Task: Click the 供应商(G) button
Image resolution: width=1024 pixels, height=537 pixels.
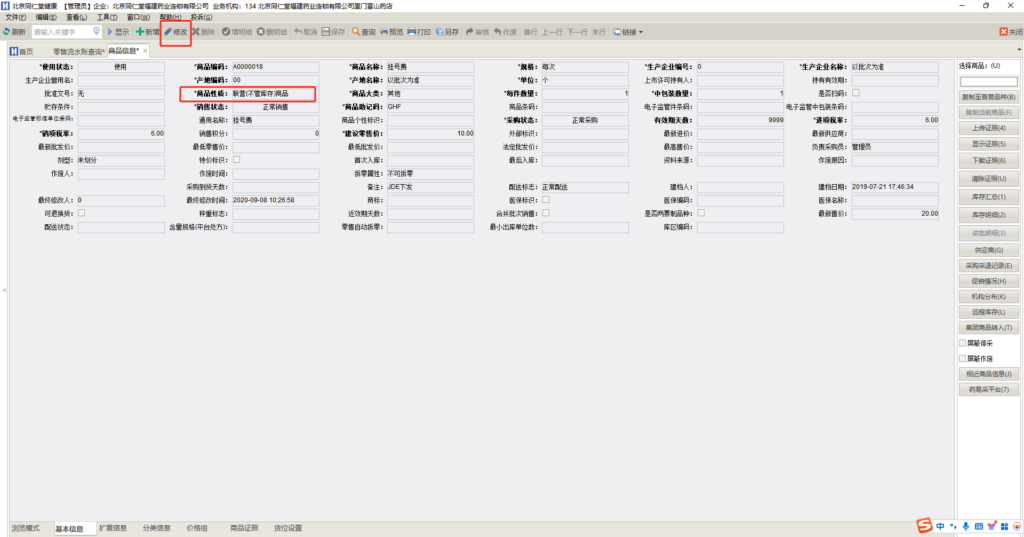Action: (x=988, y=250)
